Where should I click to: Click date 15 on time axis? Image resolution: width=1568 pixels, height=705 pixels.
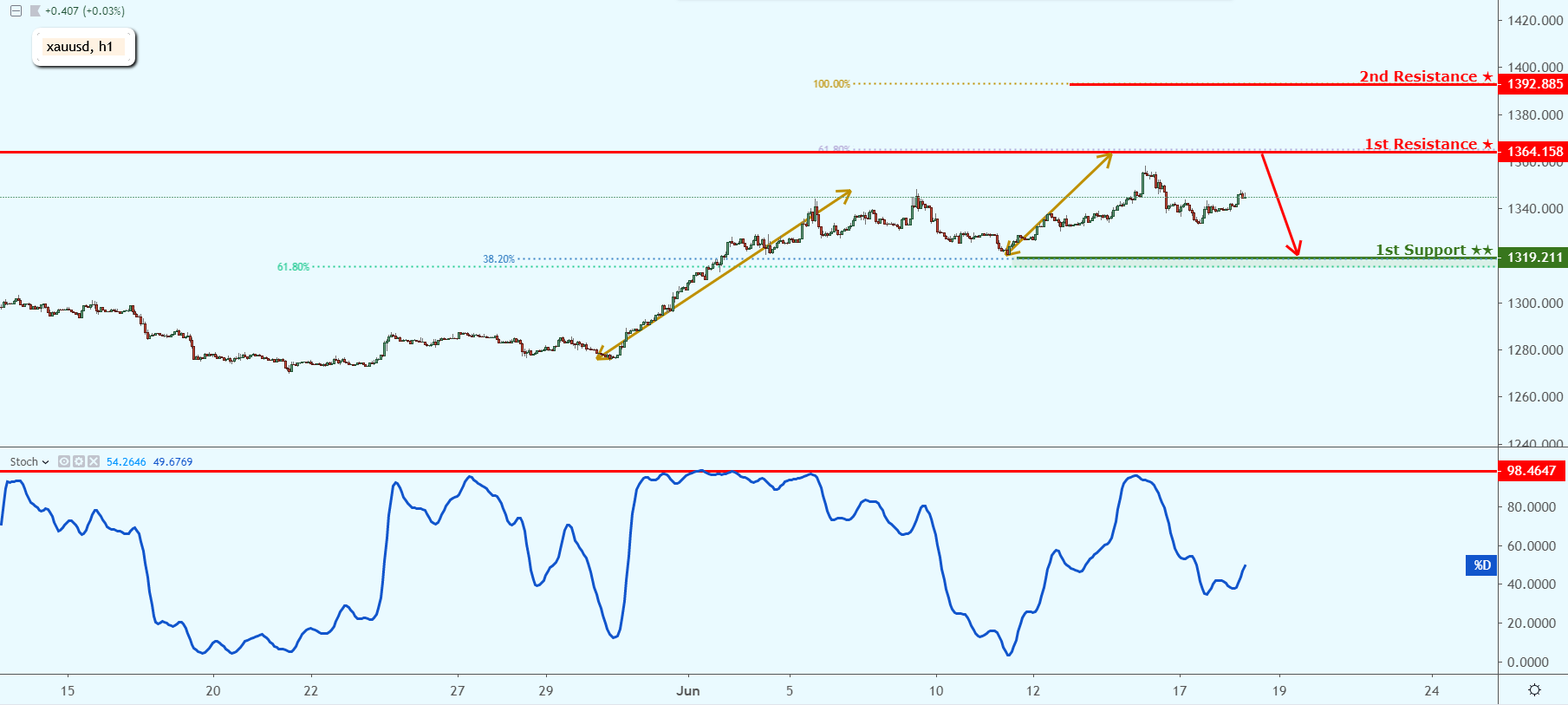(68, 691)
